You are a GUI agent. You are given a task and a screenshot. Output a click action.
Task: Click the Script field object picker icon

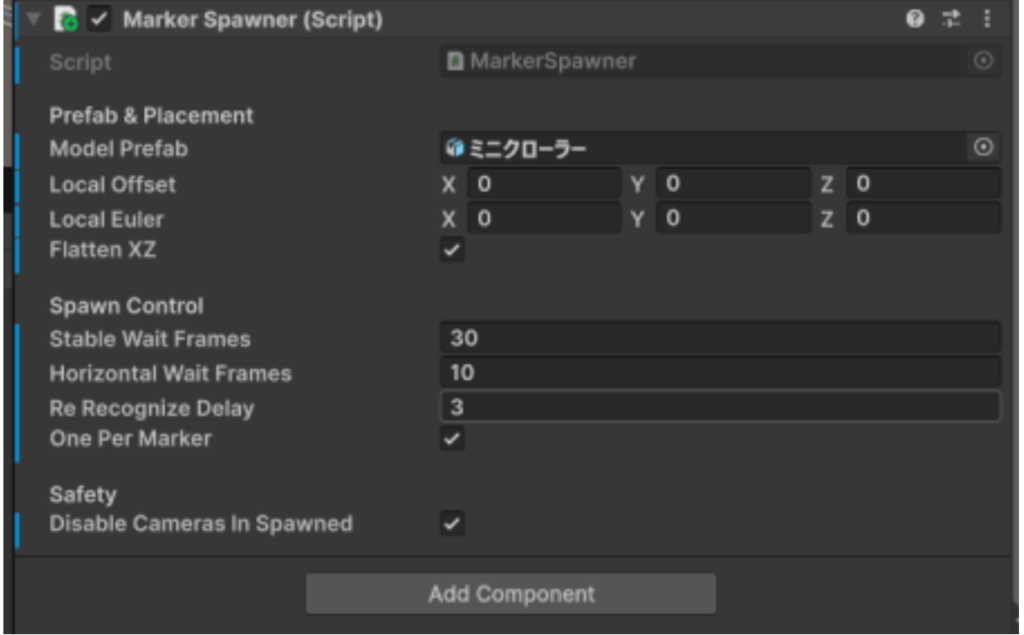pyautogui.click(x=983, y=62)
